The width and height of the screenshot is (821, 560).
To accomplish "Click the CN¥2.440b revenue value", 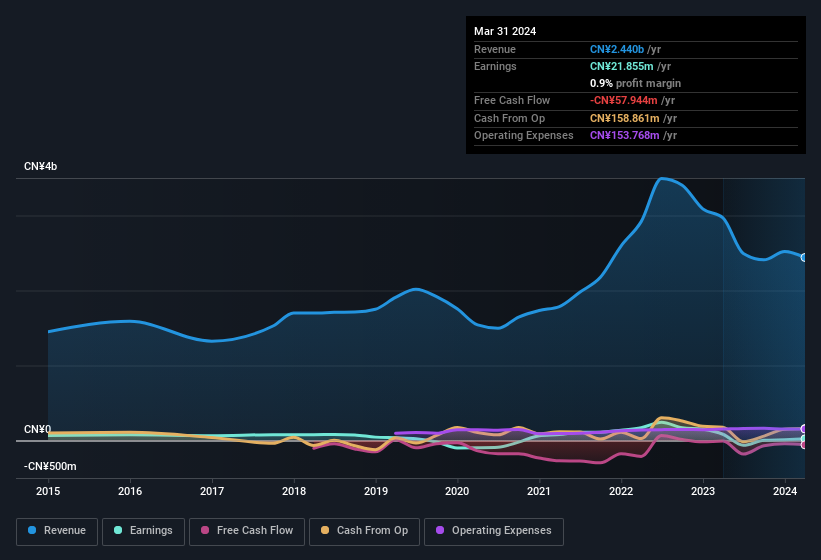I will coord(617,49).
